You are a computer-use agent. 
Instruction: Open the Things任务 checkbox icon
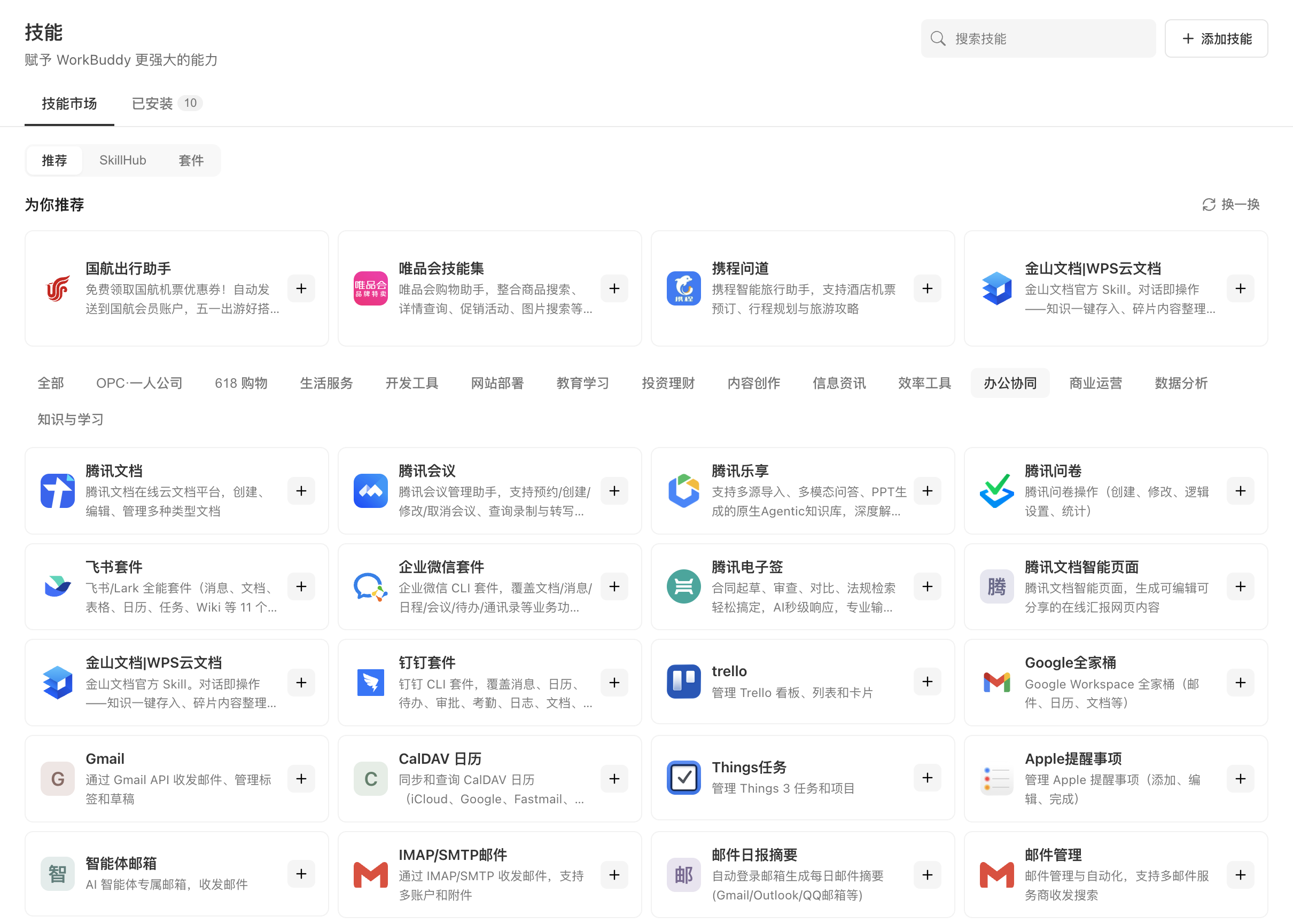tap(683, 778)
